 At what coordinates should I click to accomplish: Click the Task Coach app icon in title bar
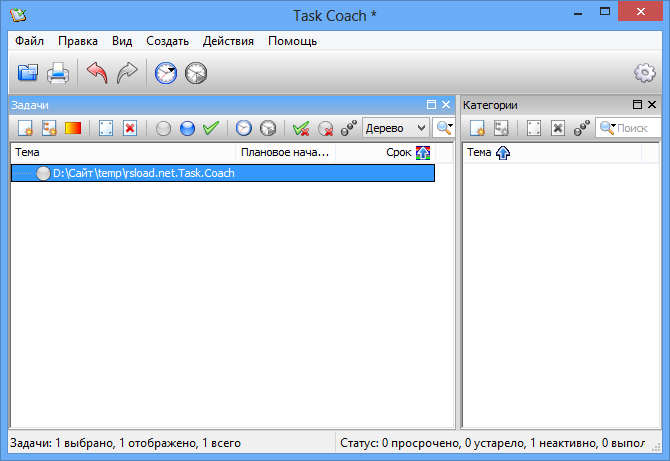click(x=18, y=15)
